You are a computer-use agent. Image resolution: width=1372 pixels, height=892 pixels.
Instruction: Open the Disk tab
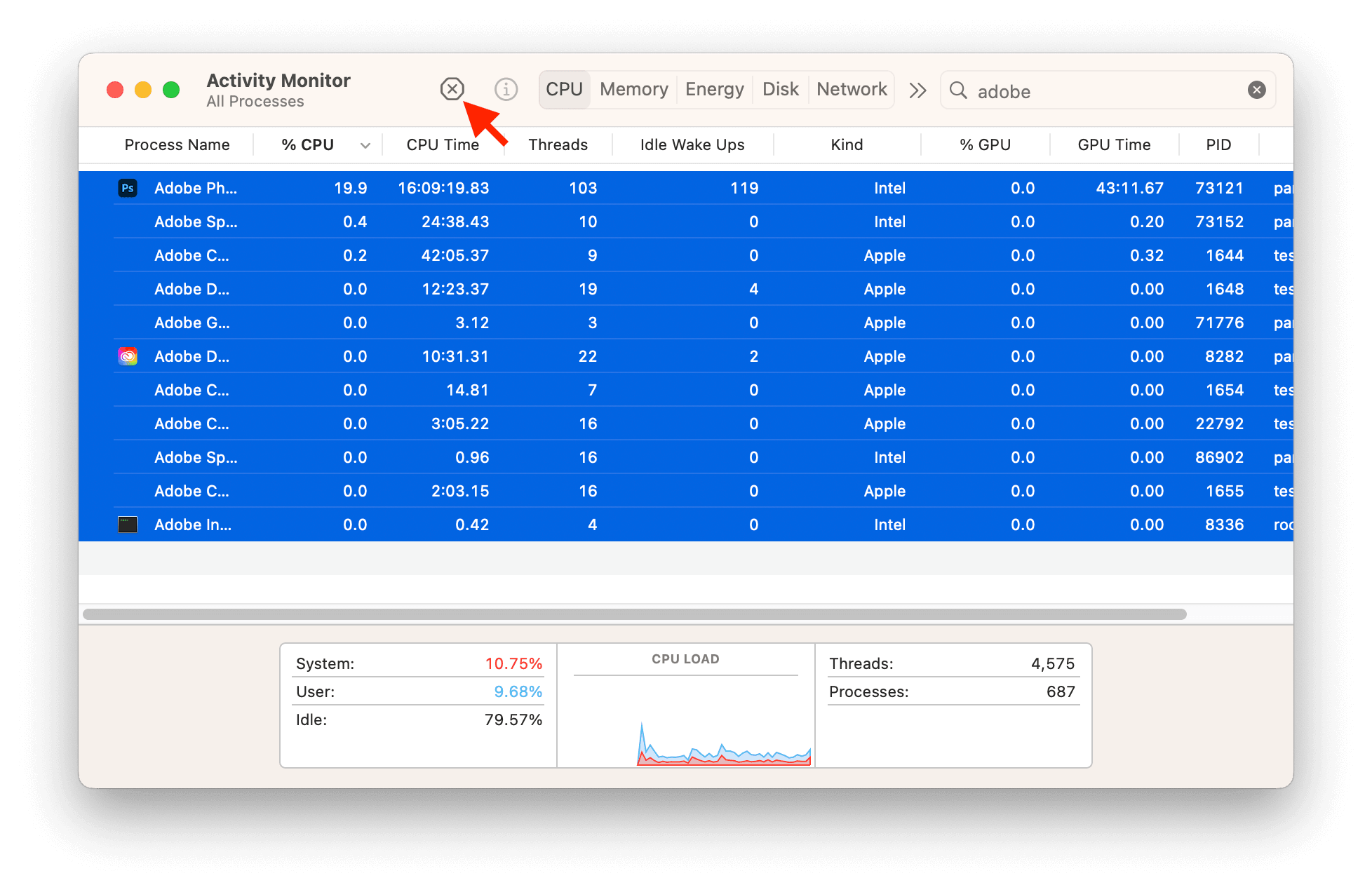coord(781,89)
